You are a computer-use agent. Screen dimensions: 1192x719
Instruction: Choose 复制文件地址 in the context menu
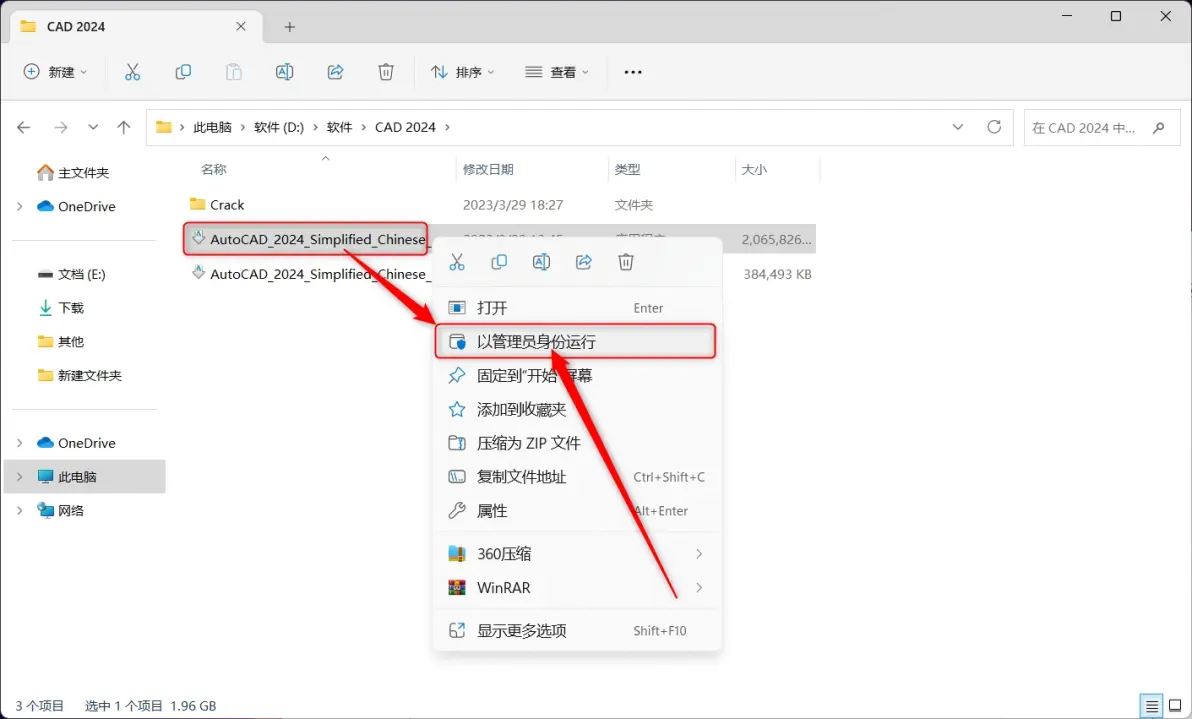click(577, 477)
